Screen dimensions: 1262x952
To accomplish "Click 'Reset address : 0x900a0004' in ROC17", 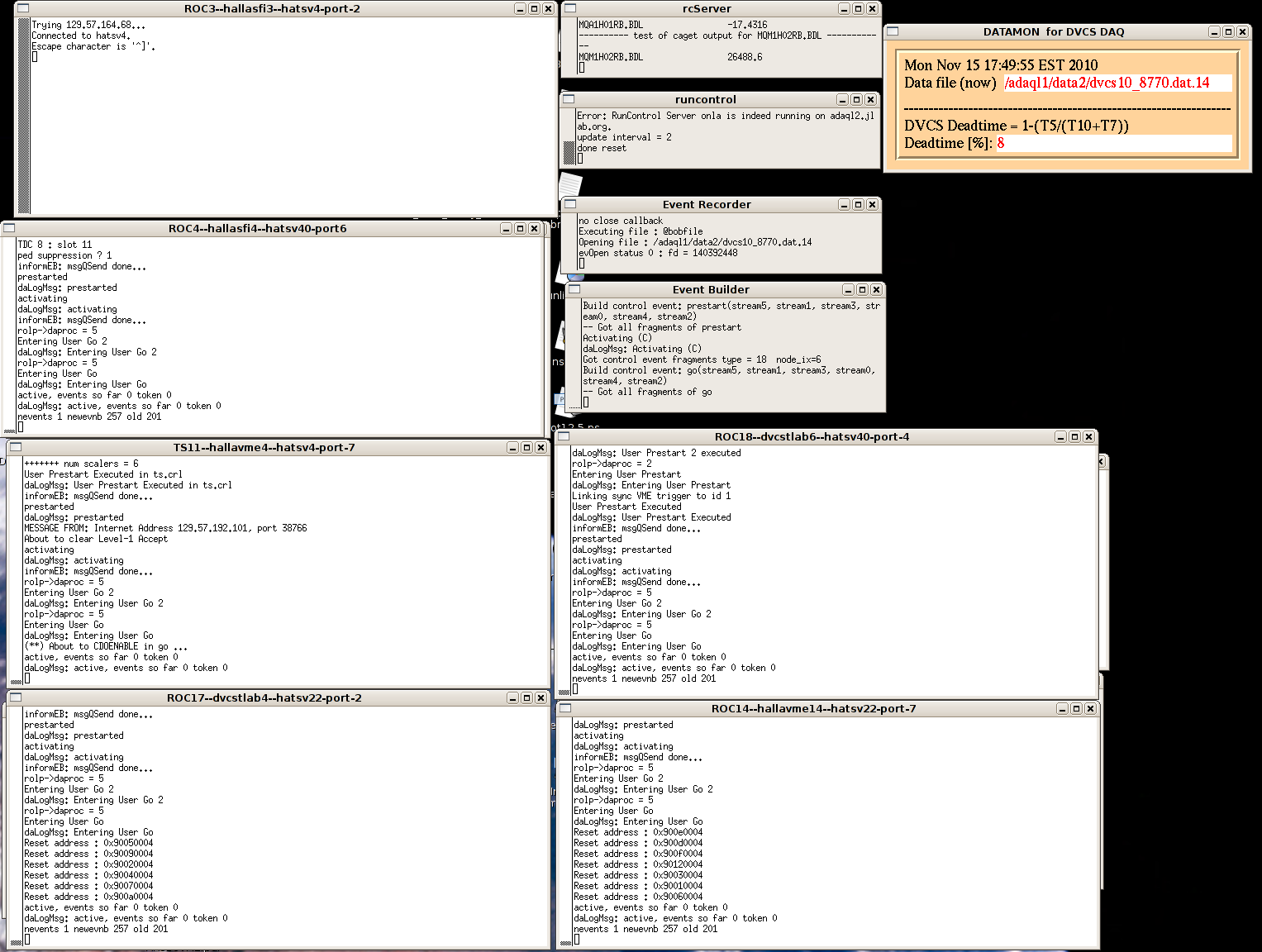I will [88, 897].
